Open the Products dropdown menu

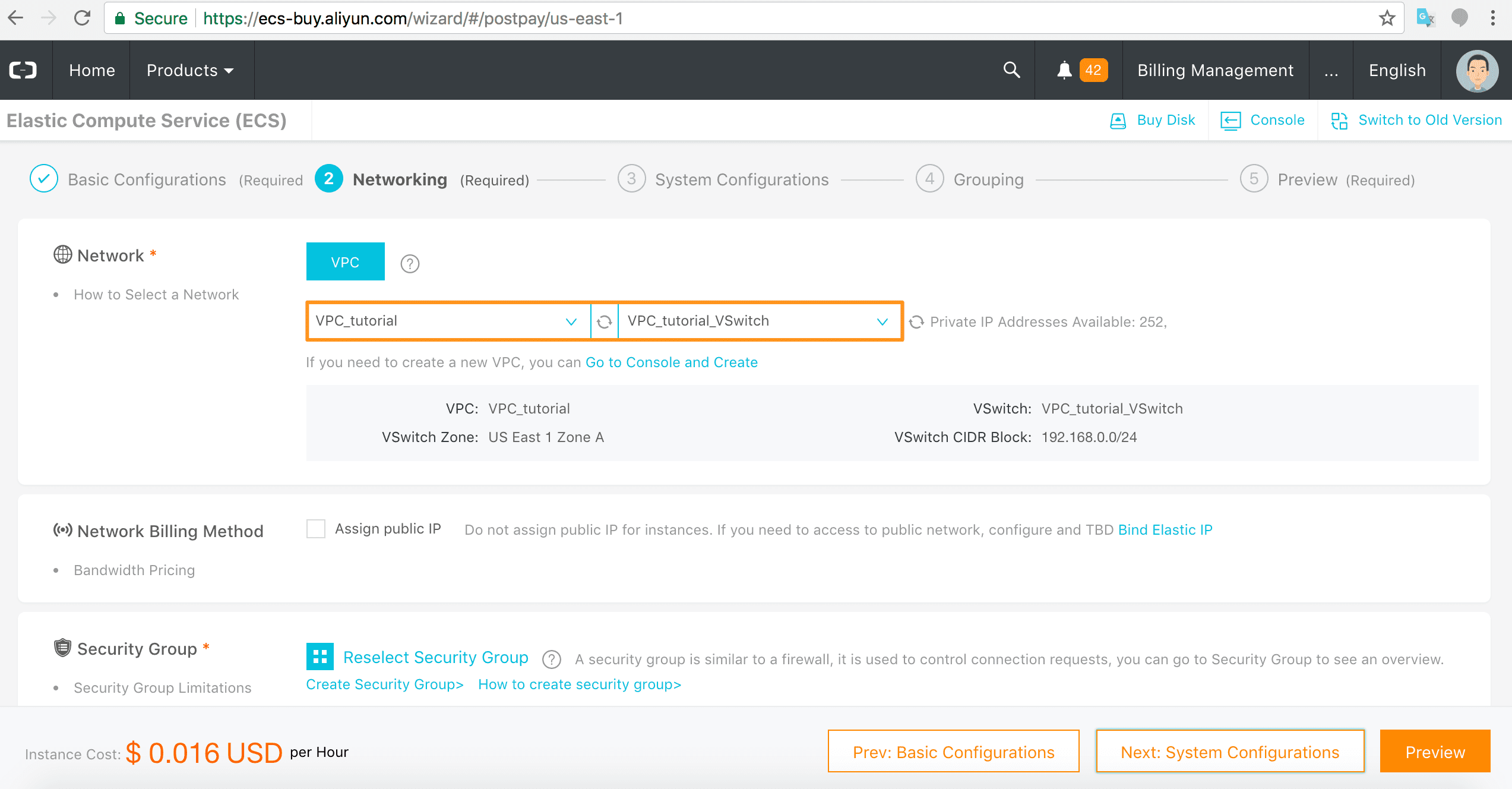click(190, 70)
